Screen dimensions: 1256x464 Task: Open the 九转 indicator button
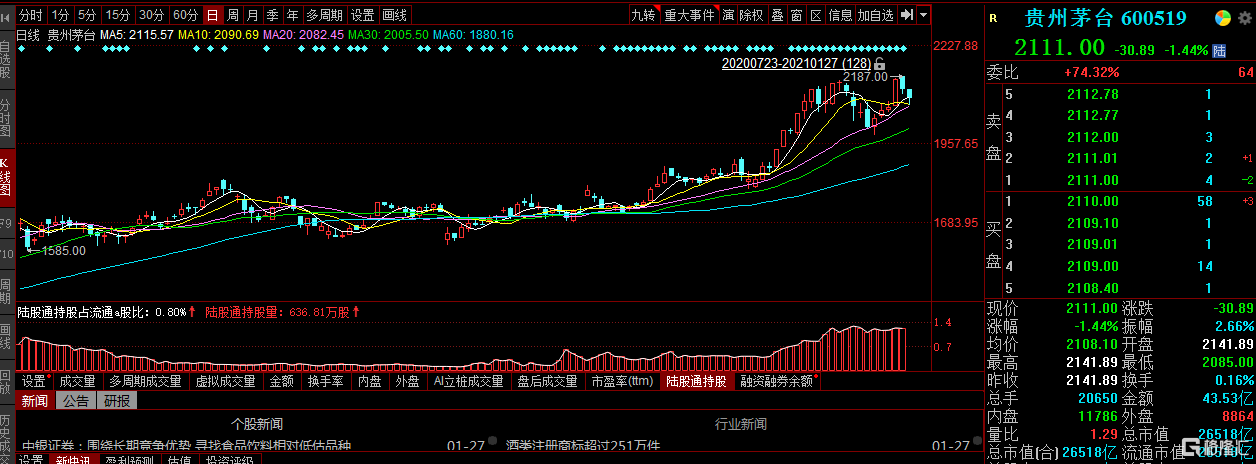point(643,15)
